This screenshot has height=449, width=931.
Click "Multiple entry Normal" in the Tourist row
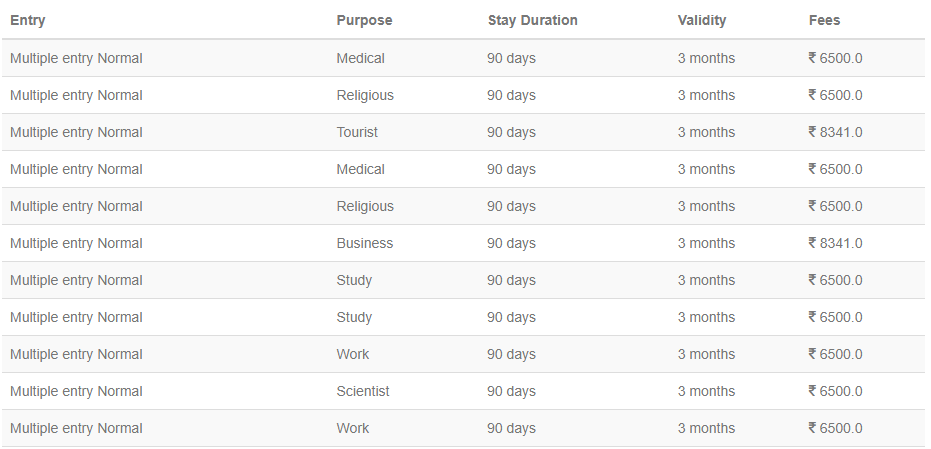pyautogui.click(x=76, y=132)
